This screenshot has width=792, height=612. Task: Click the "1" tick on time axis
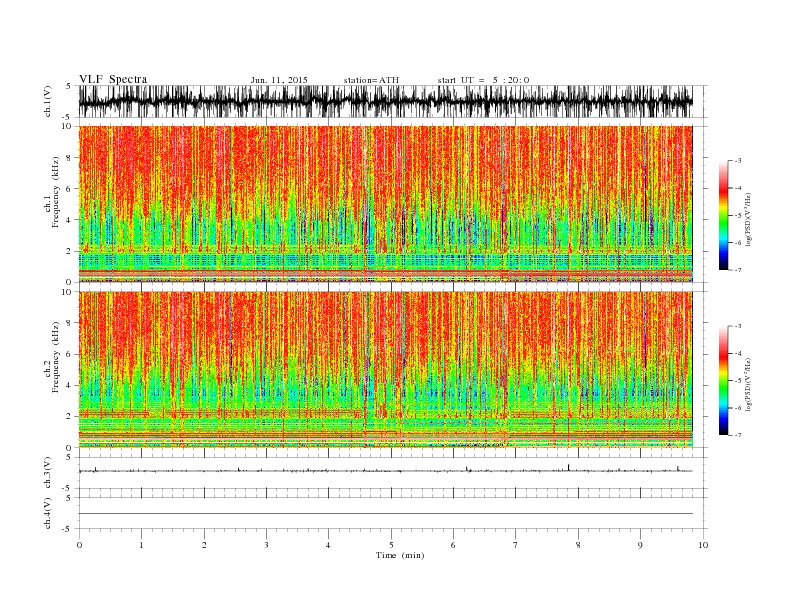click(141, 545)
